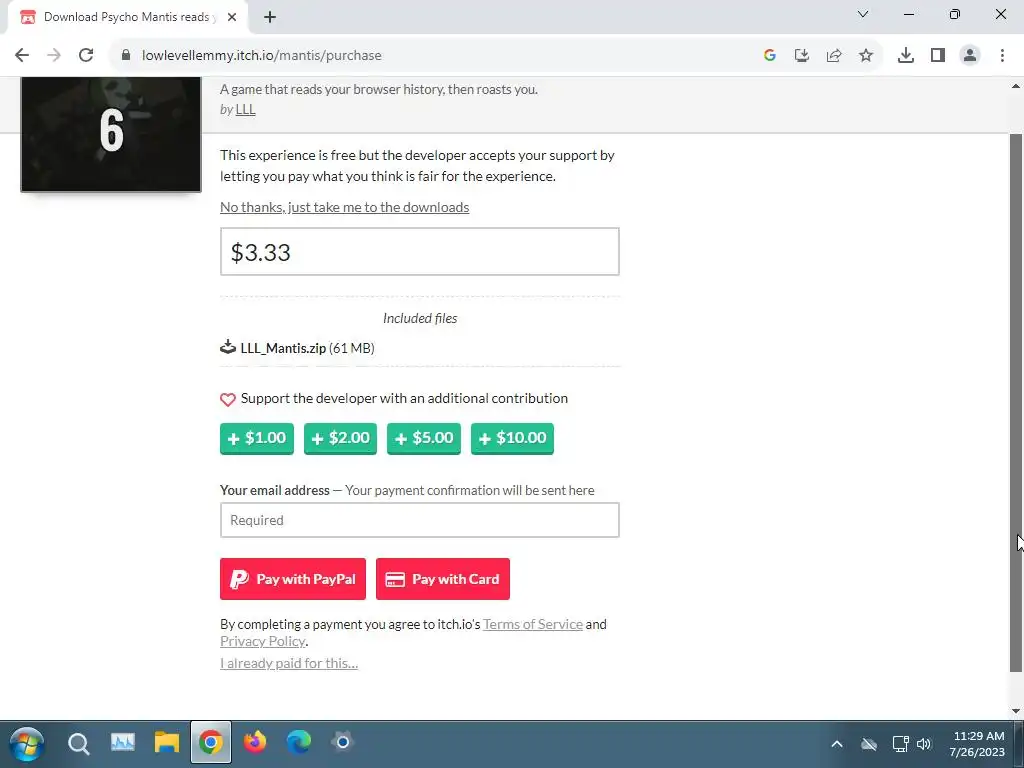The image size is (1024, 768).
Task: Click the game cover thumbnail
Action: coord(110,135)
